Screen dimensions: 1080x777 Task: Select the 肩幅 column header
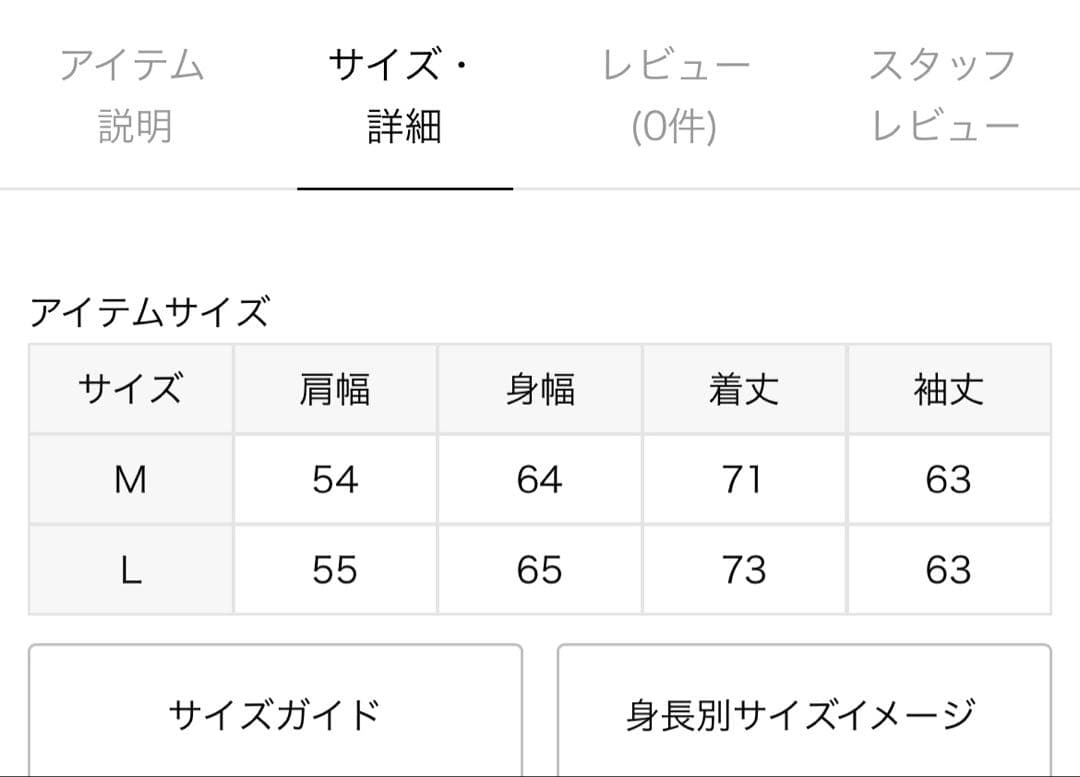click(x=335, y=389)
